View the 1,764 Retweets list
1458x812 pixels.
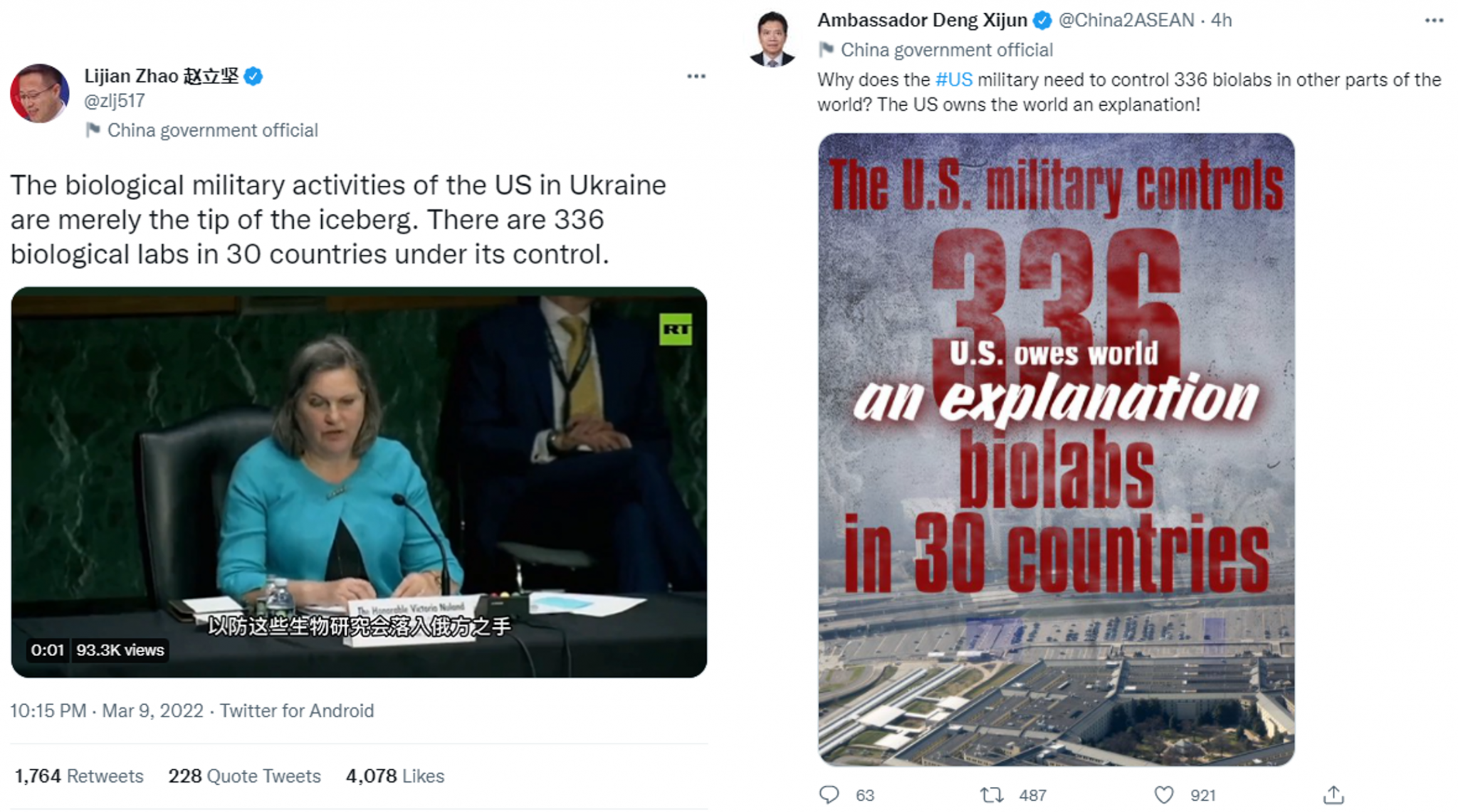click(79, 776)
